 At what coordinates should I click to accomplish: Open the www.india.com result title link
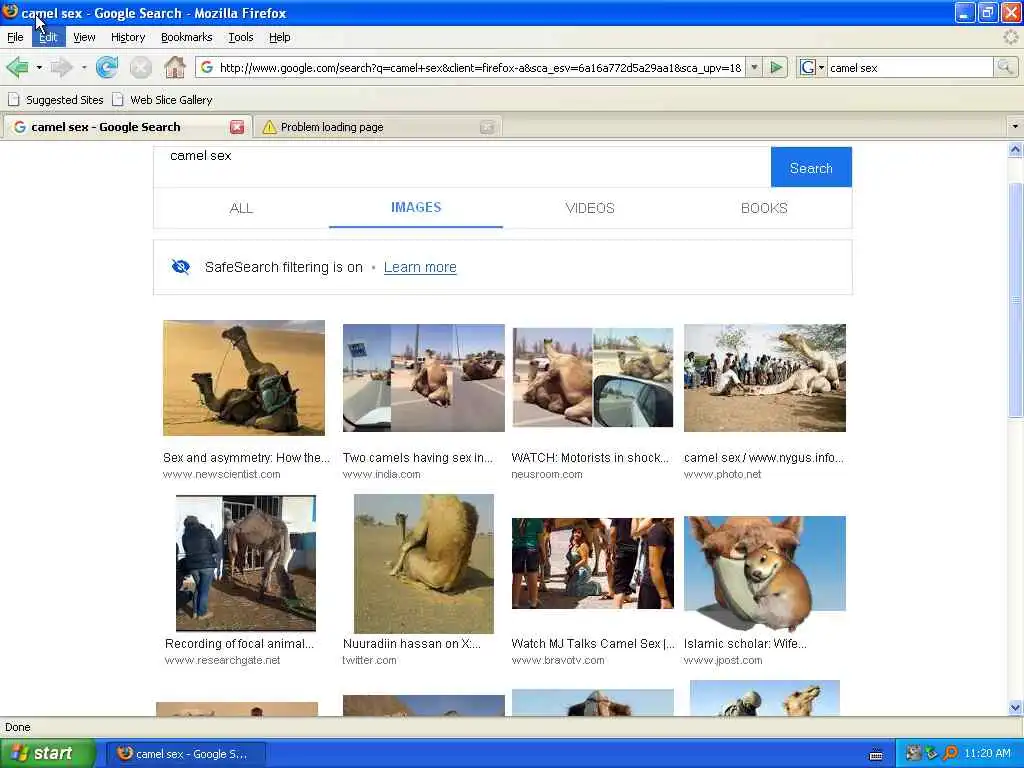tap(418, 458)
